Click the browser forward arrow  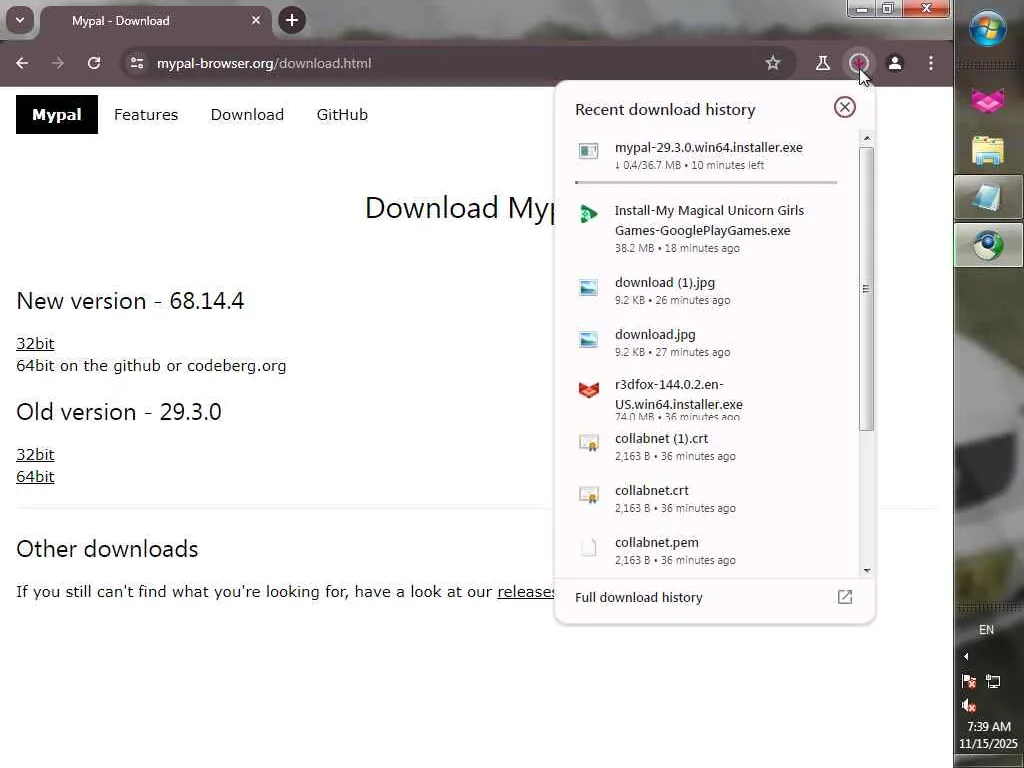[58, 63]
